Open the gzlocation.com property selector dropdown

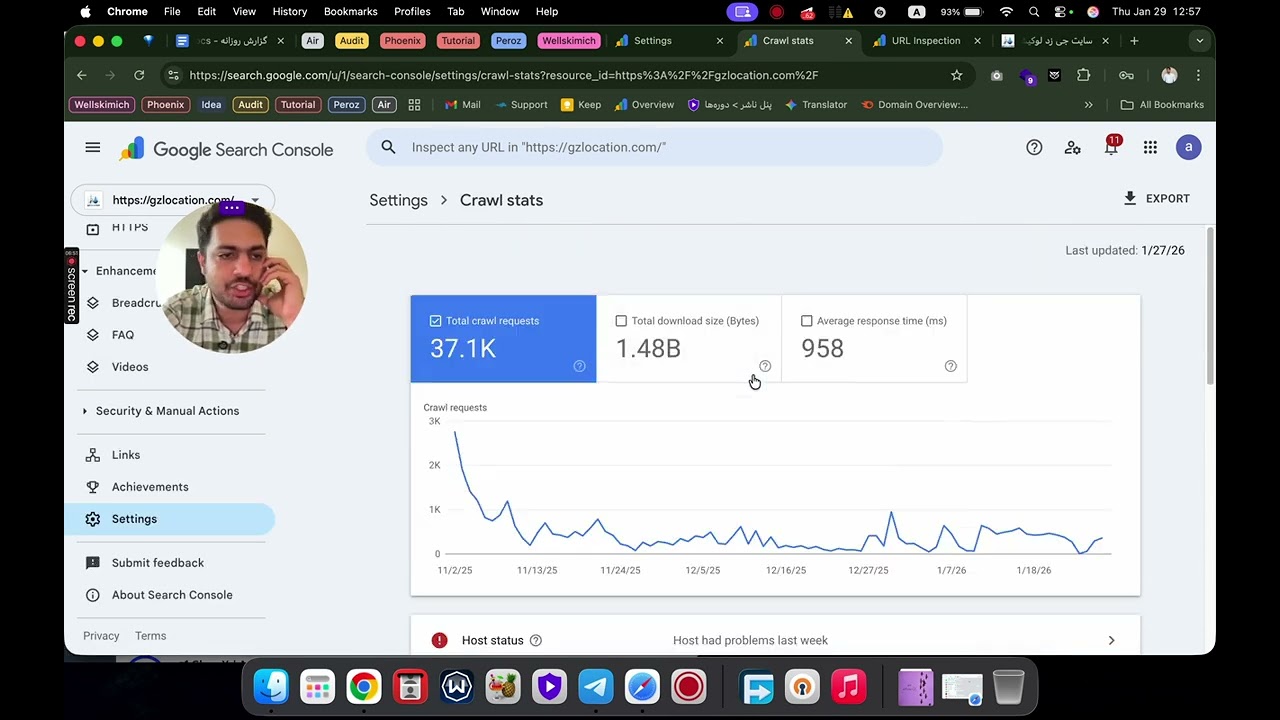coord(172,200)
